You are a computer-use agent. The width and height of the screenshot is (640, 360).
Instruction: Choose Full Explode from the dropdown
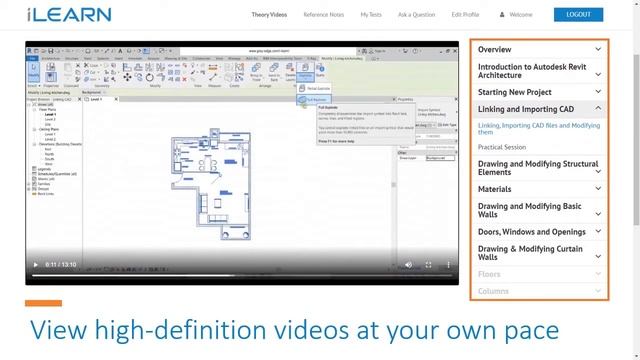point(314,99)
